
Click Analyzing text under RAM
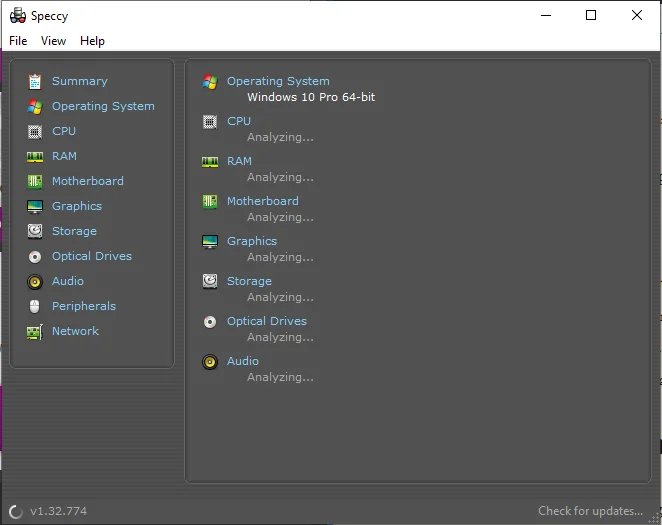tap(280, 178)
